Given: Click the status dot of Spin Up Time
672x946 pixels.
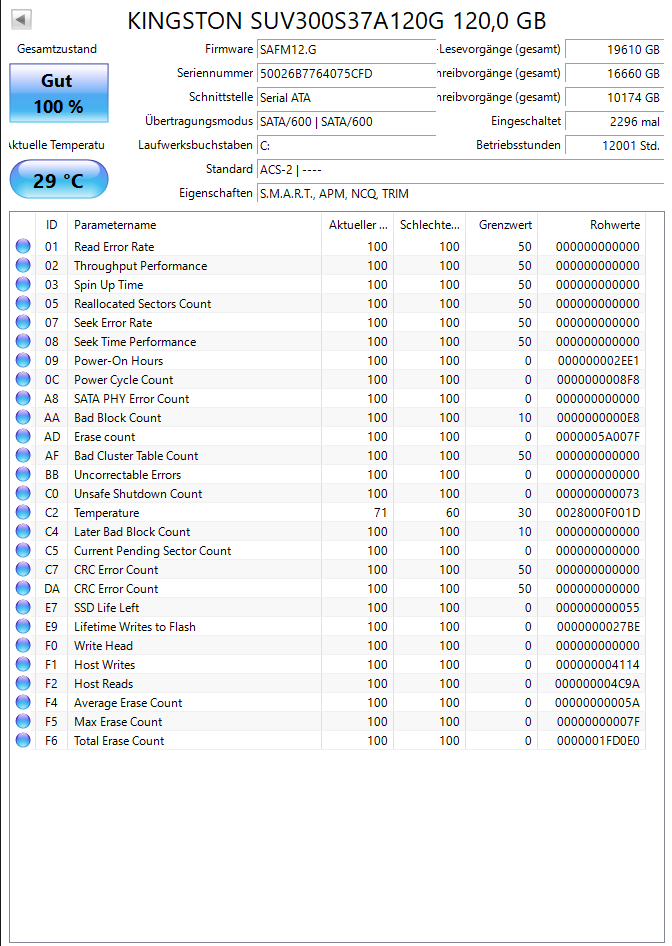Looking at the screenshot, I should tap(23, 284).
